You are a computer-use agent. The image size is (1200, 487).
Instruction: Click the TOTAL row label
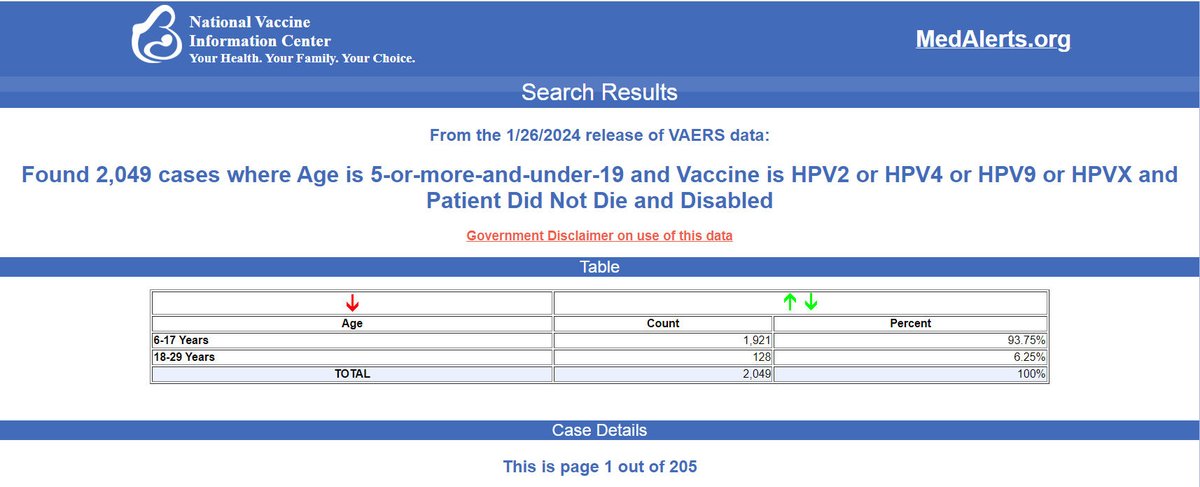pos(352,374)
